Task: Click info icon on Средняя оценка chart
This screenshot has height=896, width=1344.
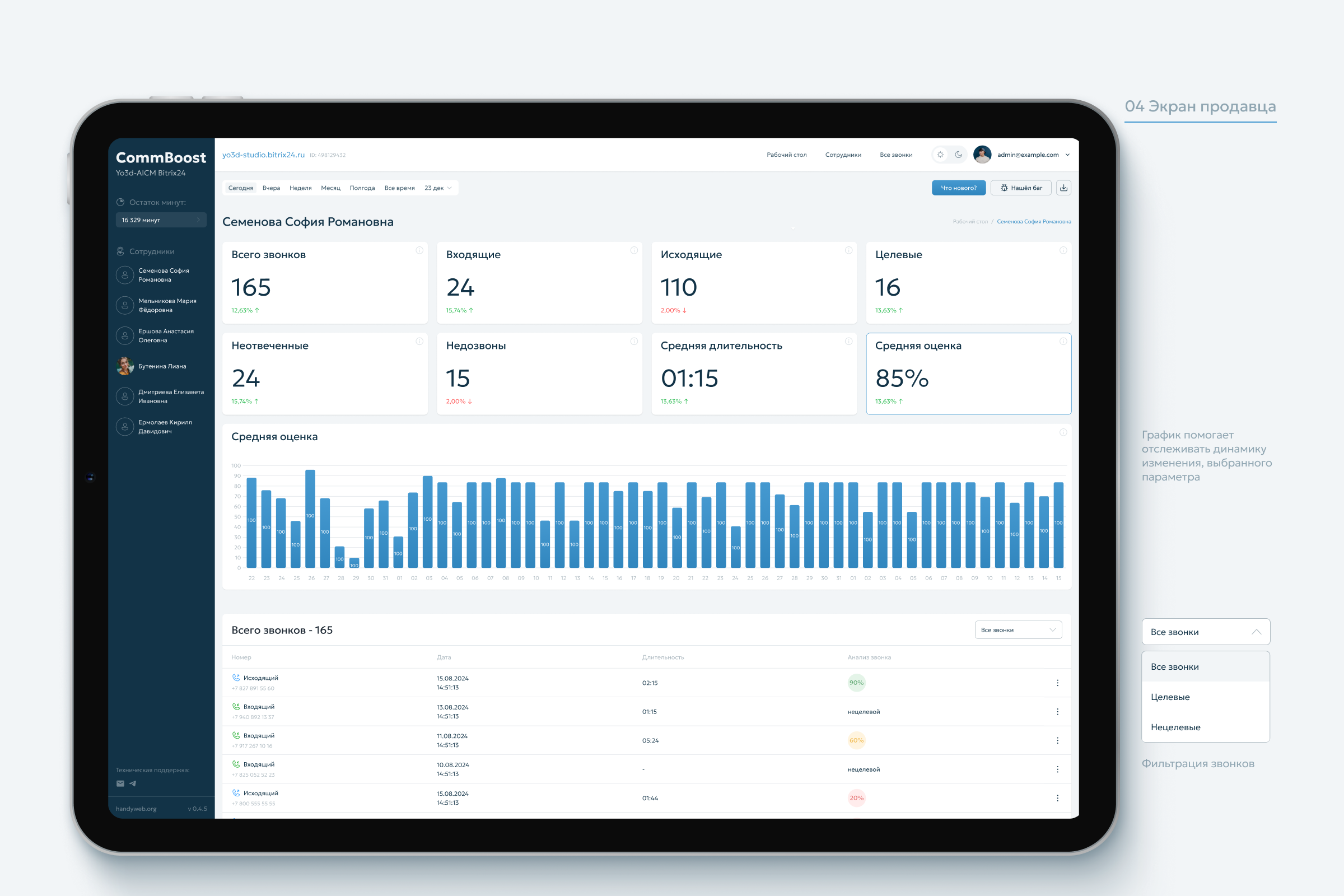Action: tap(1063, 432)
